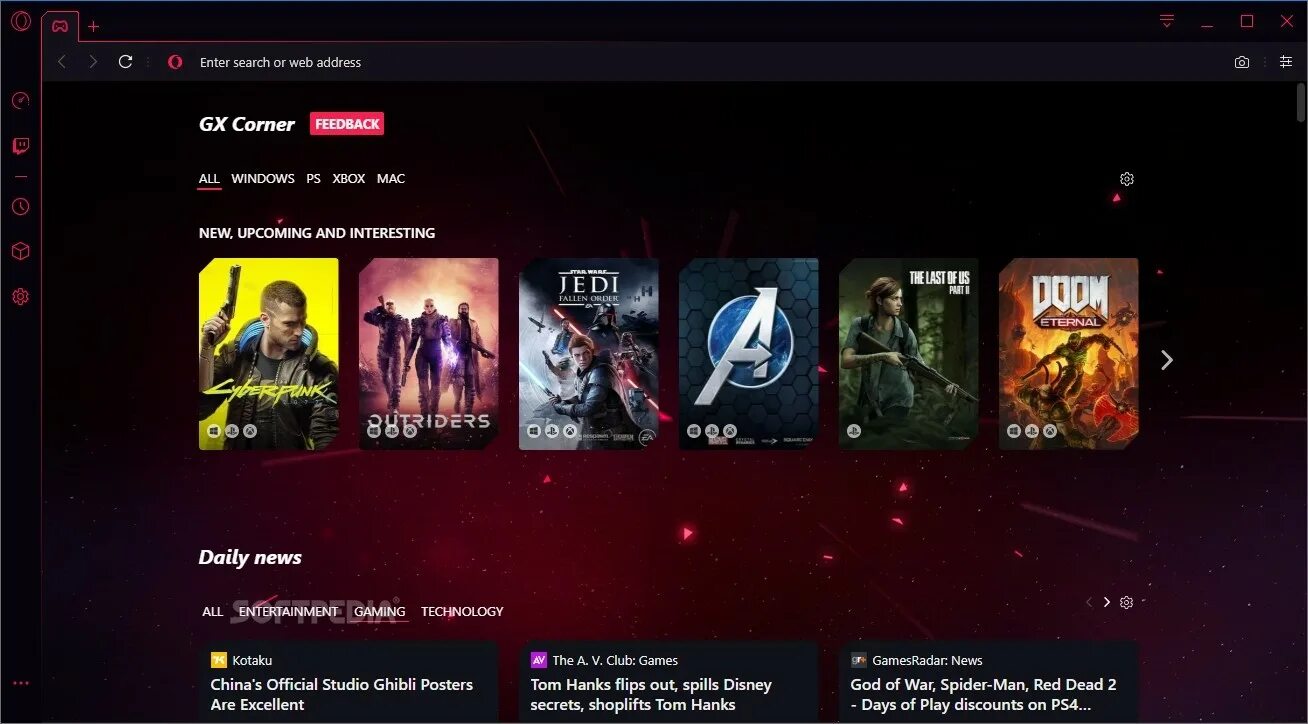
Task: Click the Daily news heading
Action: pos(250,557)
